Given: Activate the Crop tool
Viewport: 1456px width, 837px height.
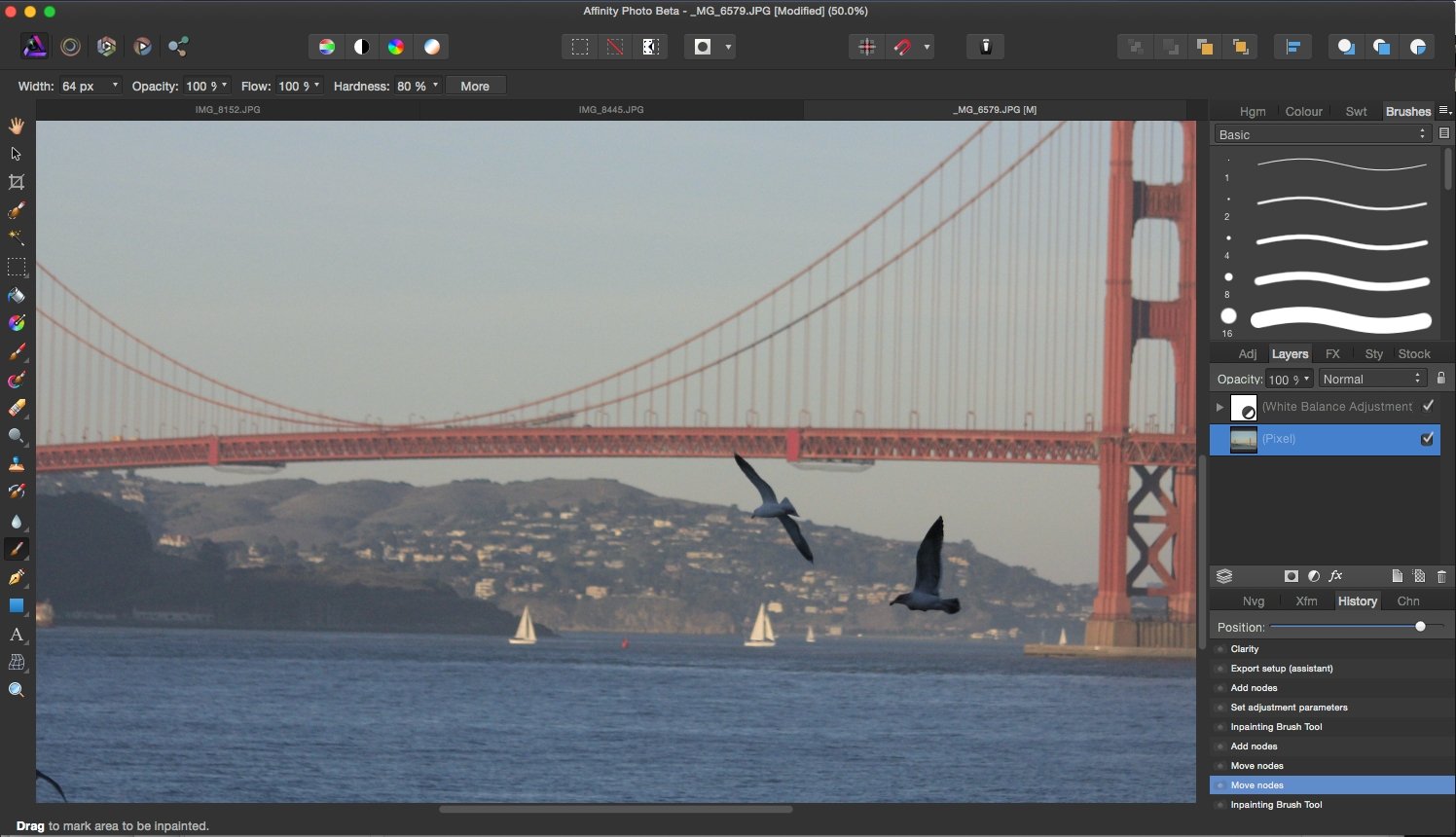Looking at the screenshot, I should (16, 182).
